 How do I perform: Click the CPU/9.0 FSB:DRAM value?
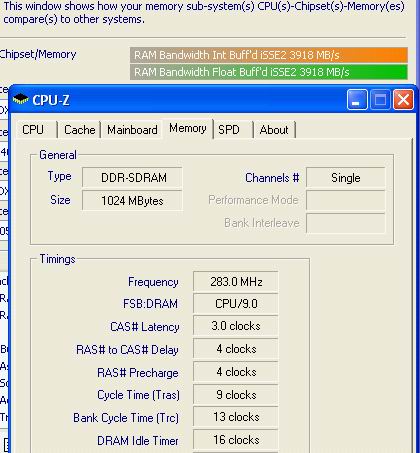pos(236,304)
